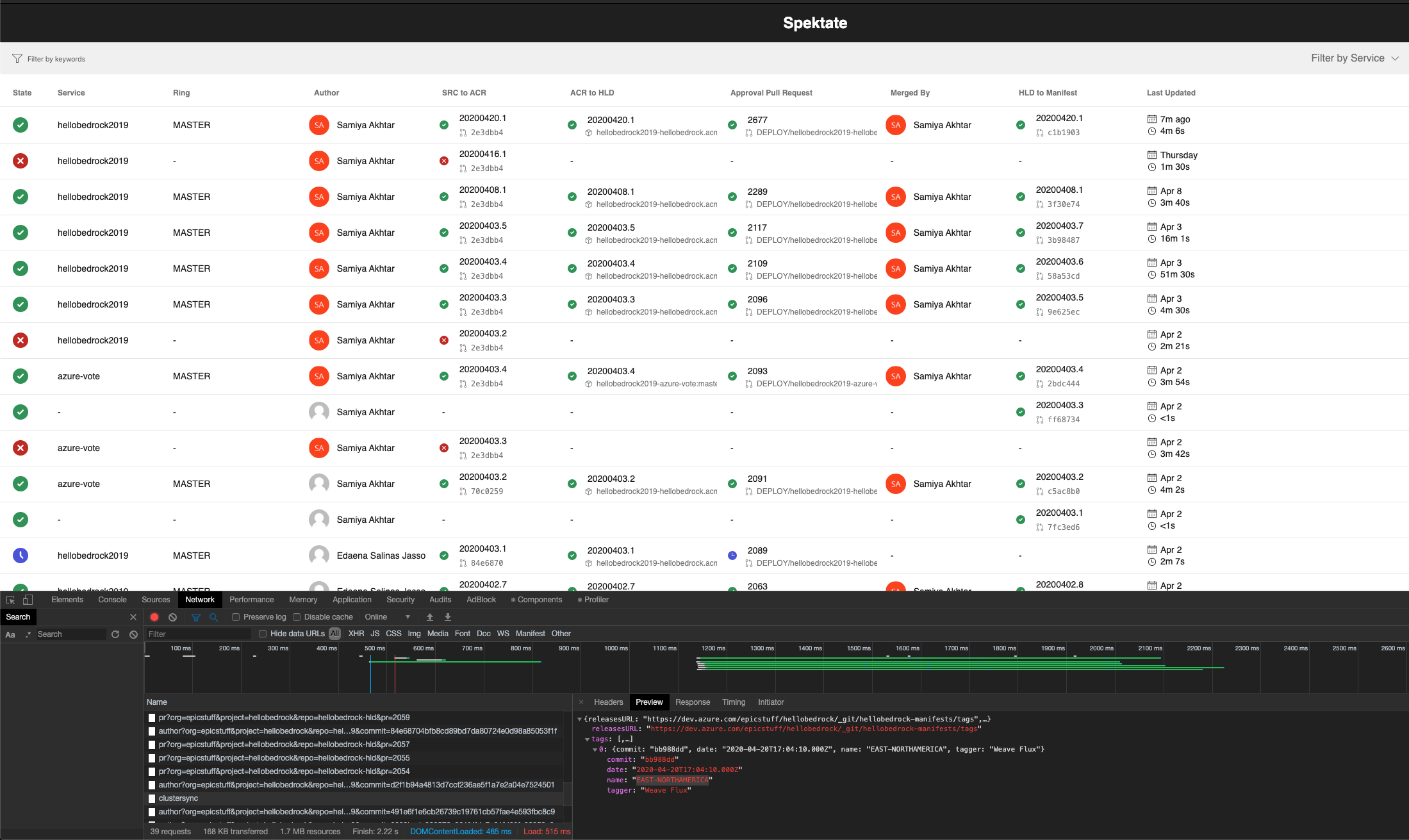The width and height of the screenshot is (1409, 840).
Task: Switch to the Headers tab
Action: click(x=608, y=702)
